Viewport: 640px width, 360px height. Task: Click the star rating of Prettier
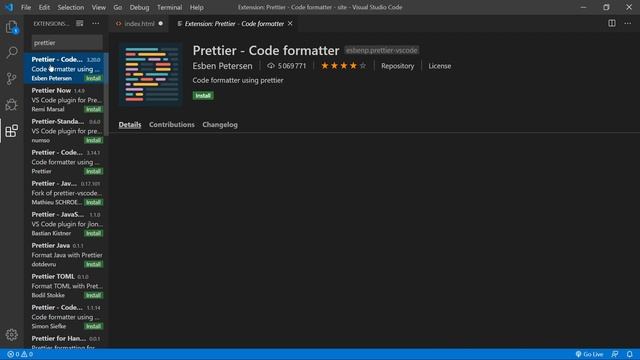point(343,66)
